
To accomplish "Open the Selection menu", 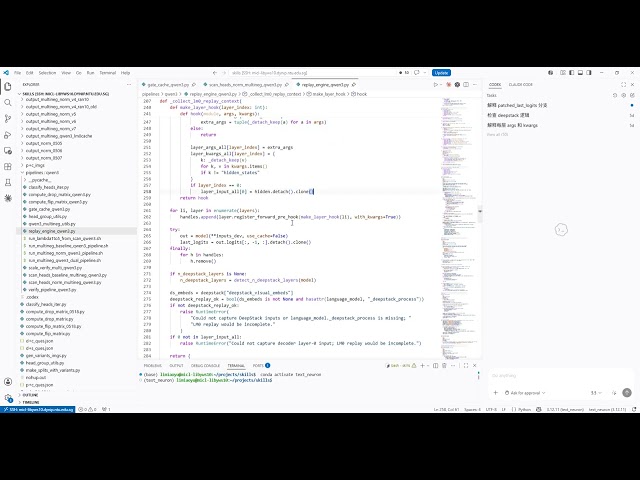I will (47, 73).
